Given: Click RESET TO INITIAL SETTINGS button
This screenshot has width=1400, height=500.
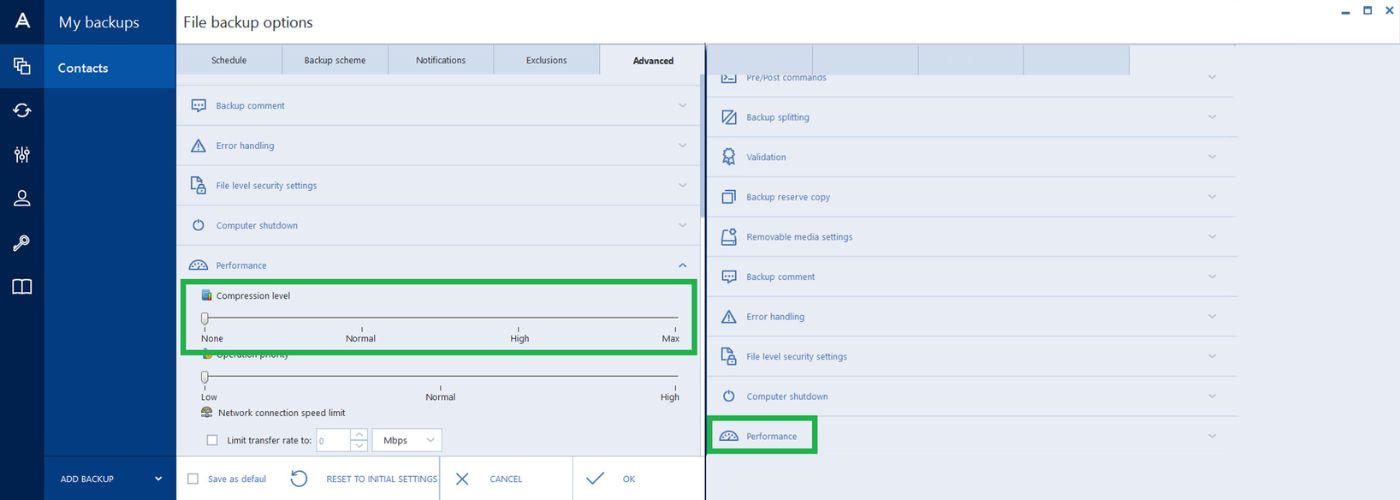Looking at the screenshot, I should pyautogui.click(x=382, y=479).
